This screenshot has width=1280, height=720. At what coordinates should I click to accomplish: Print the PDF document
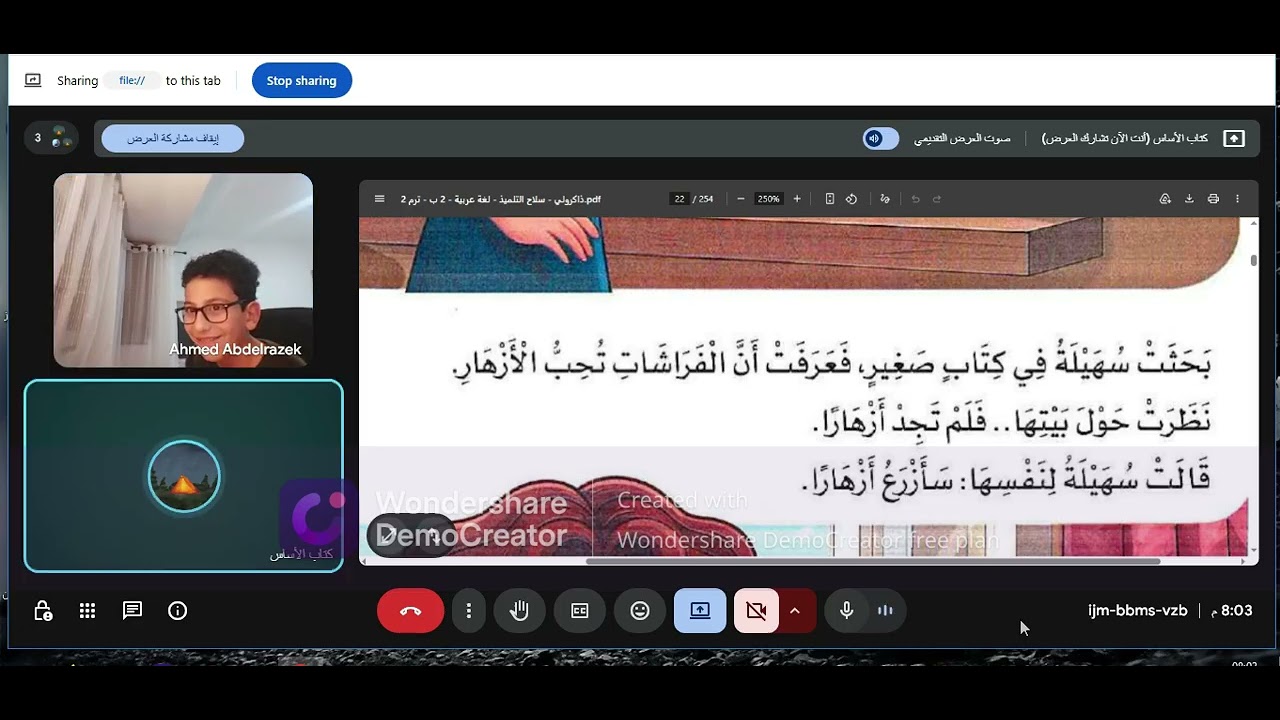1213,199
